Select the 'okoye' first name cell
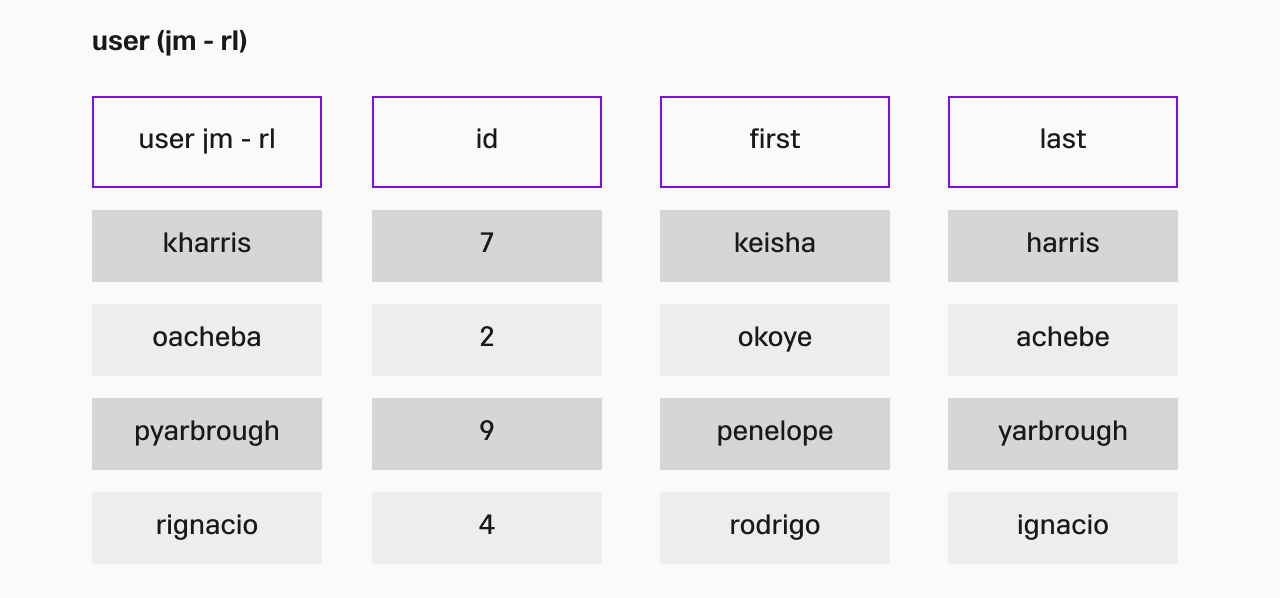 (775, 340)
